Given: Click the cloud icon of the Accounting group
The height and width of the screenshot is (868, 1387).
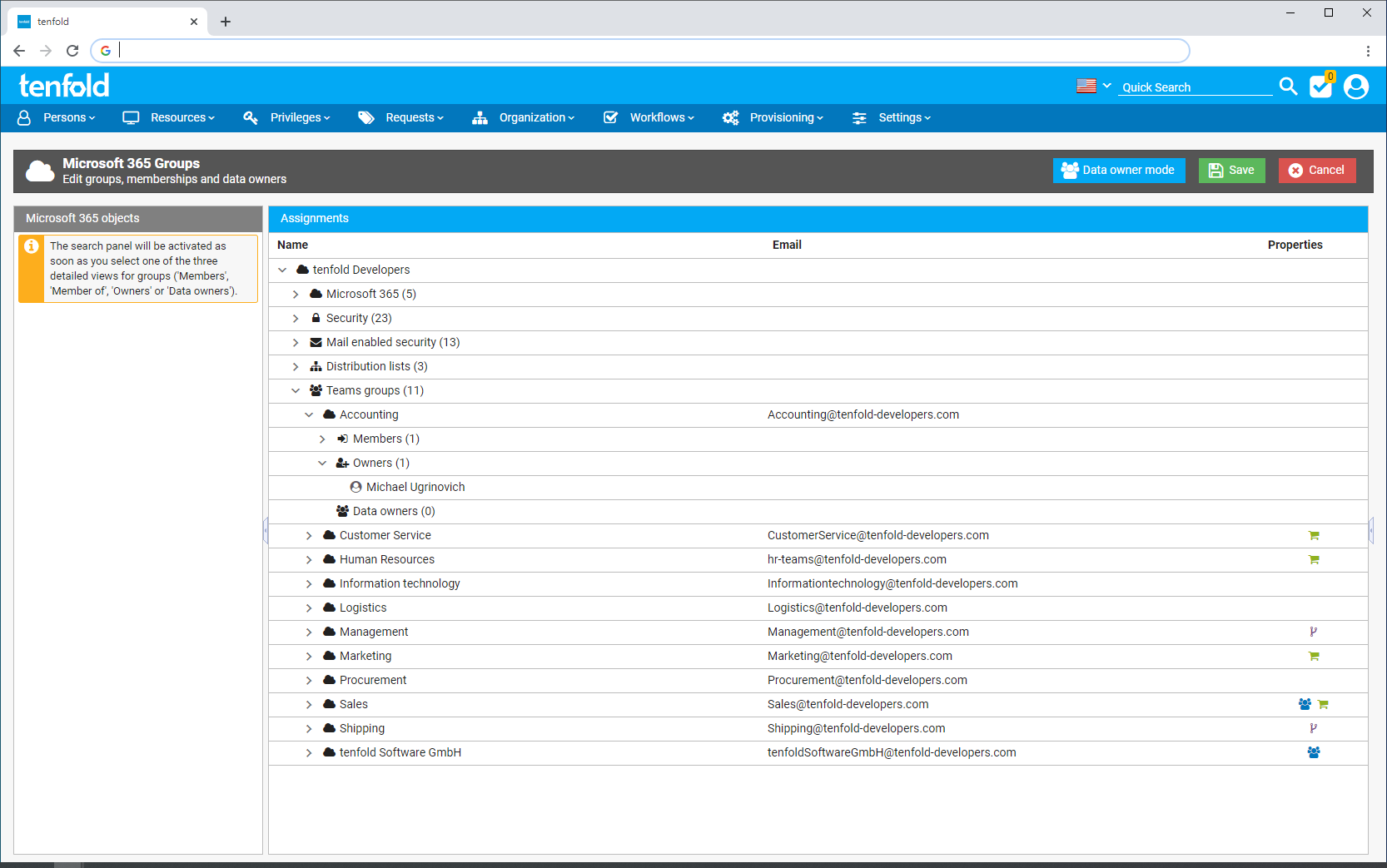Looking at the screenshot, I should pyautogui.click(x=330, y=414).
